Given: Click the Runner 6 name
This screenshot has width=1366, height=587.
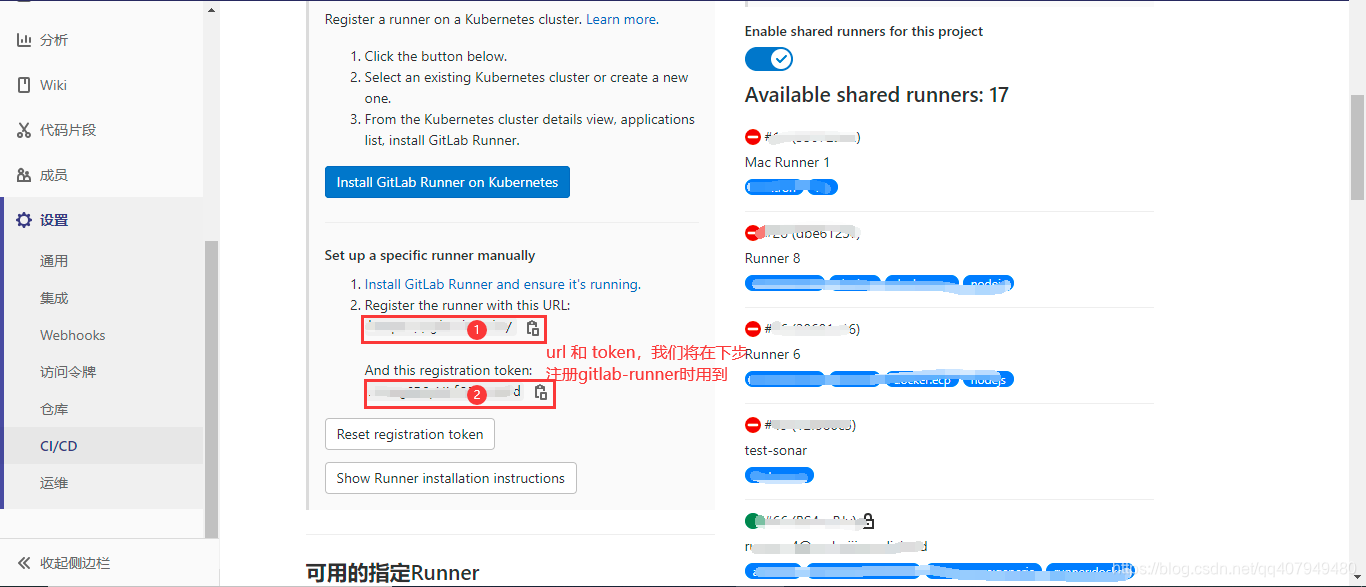Looking at the screenshot, I should [x=773, y=354].
